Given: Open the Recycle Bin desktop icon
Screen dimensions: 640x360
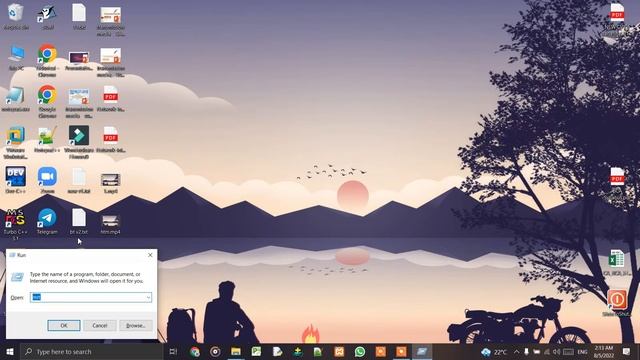Looking at the screenshot, I should pos(16,16).
